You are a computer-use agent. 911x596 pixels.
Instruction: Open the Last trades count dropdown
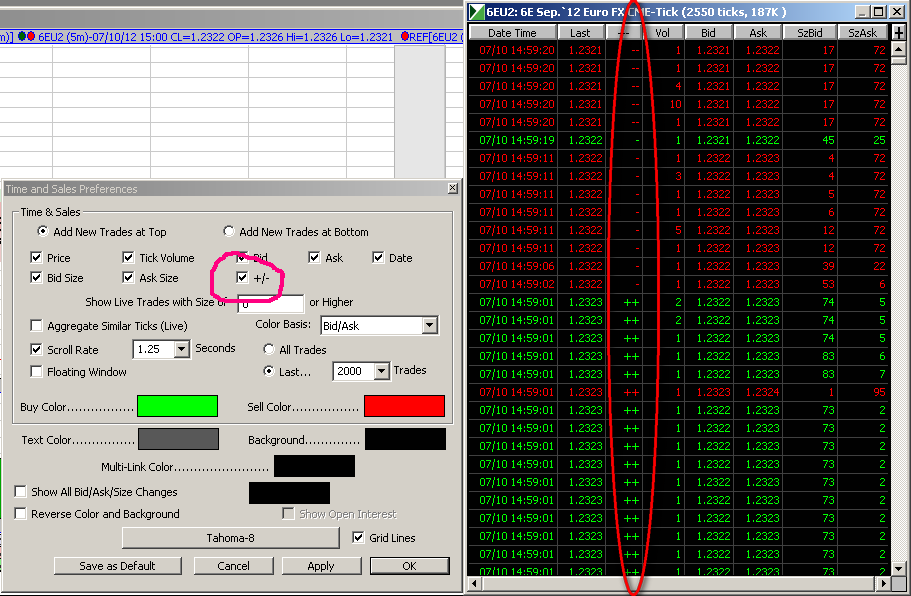(381, 371)
